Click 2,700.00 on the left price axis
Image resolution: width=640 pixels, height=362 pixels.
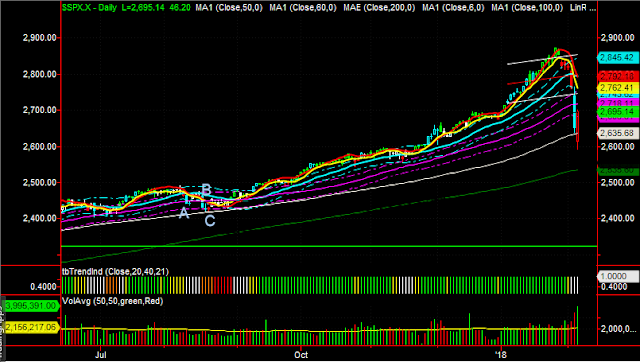40,110
